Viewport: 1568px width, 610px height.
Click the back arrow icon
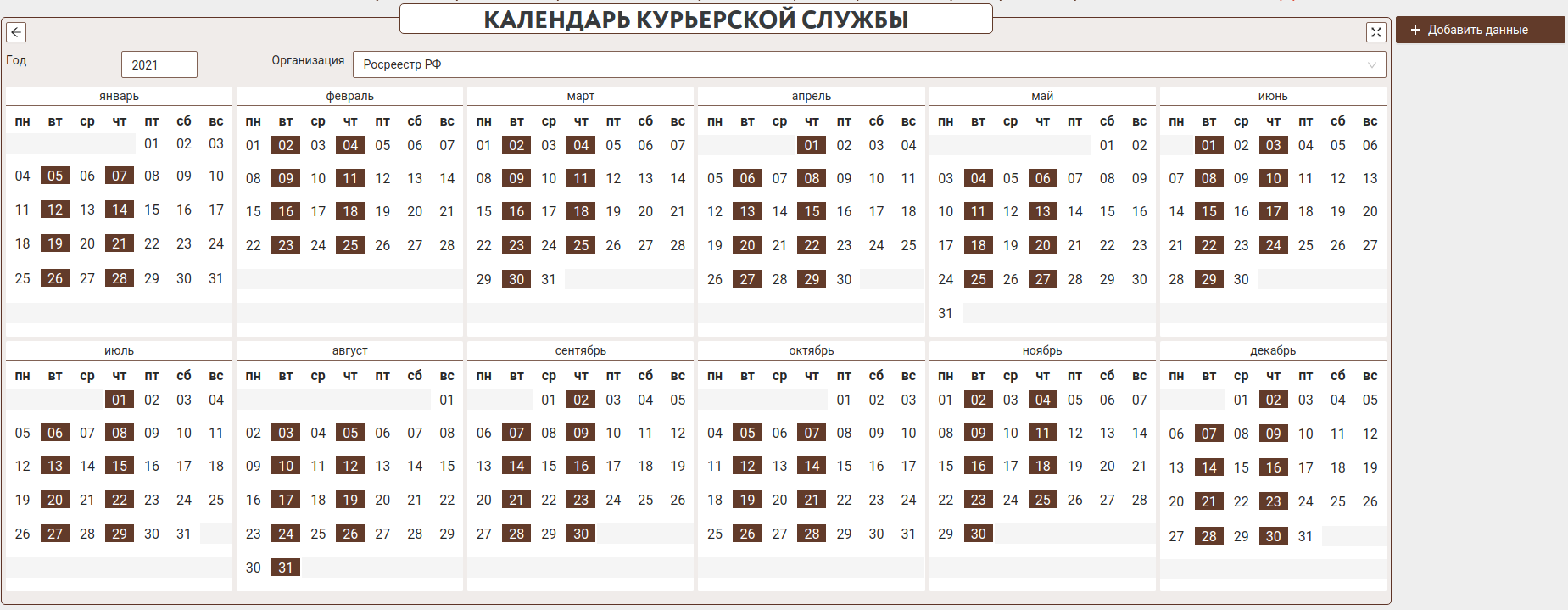click(x=16, y=32)
